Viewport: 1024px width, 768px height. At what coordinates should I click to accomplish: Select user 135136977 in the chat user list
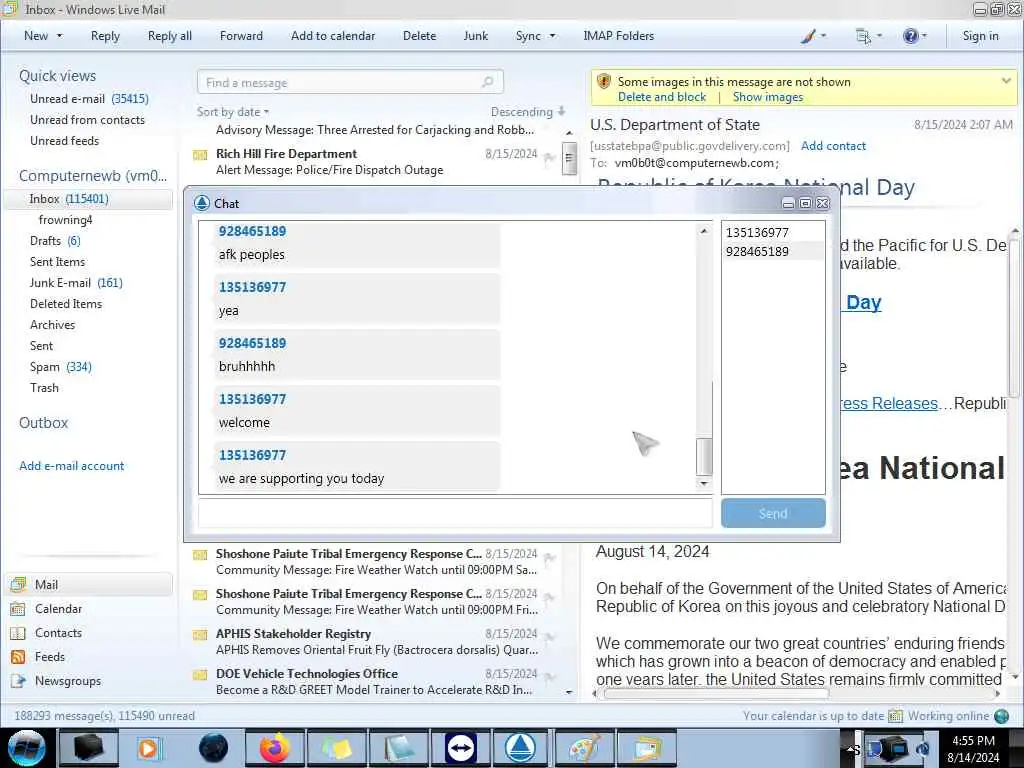point(773,232)
